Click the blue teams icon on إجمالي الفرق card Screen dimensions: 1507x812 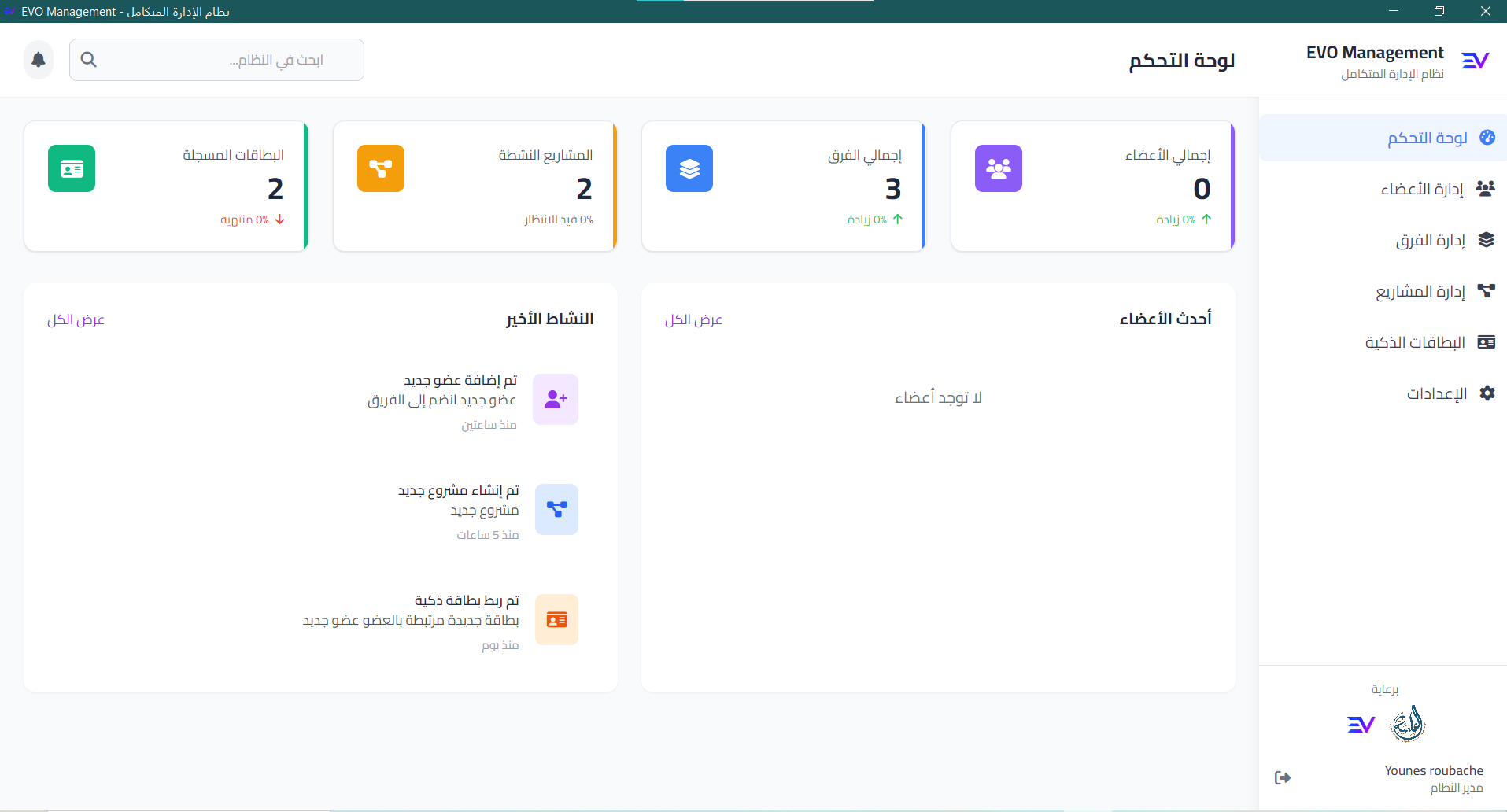point(689,168)
